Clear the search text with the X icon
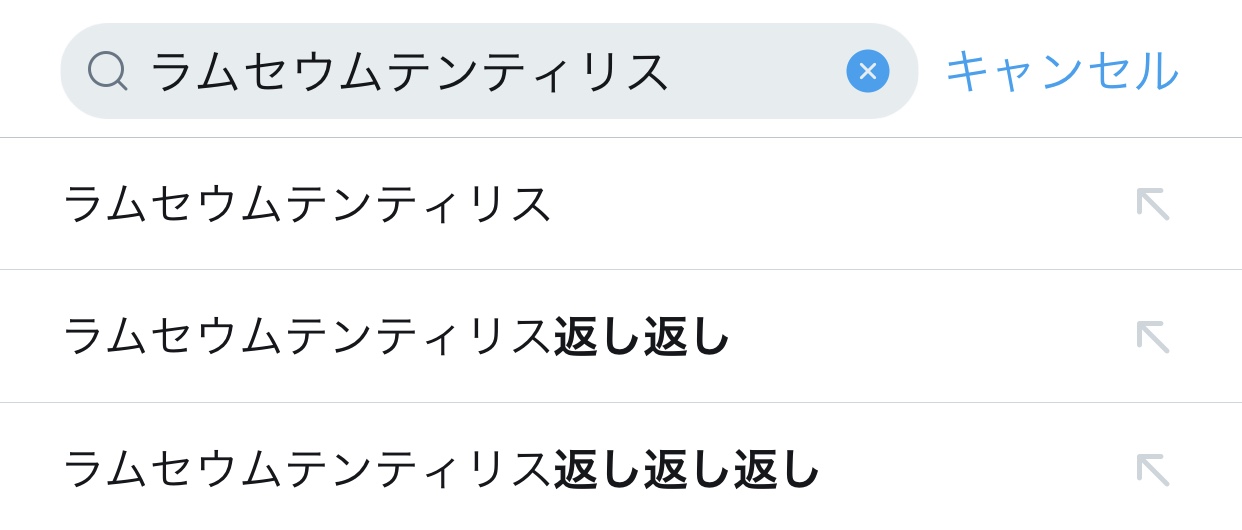This screenshot has width=1242, height=530. point(867,71)
